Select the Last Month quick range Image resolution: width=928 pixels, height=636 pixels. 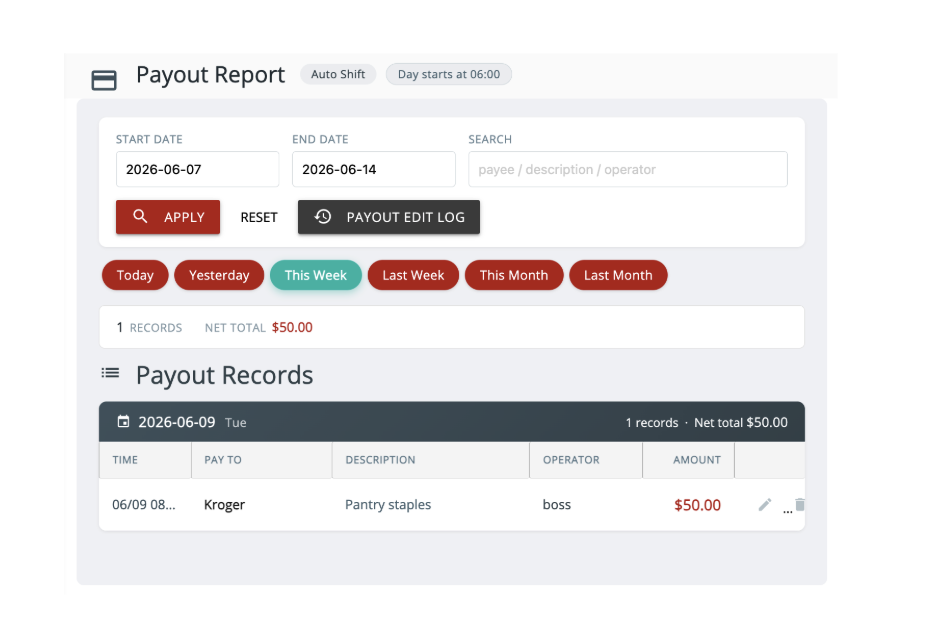click(618, 275)
